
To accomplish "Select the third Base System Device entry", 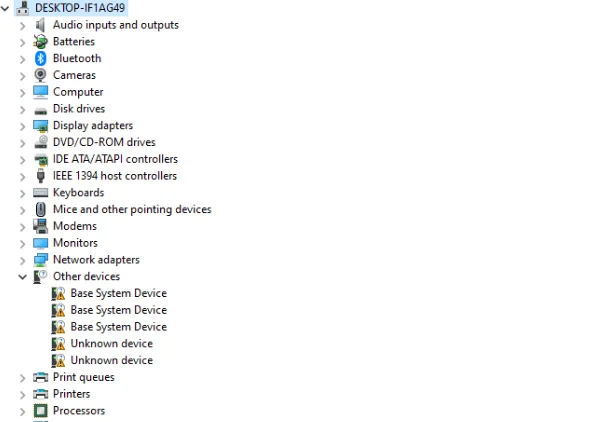I will (x=118, y=327).
